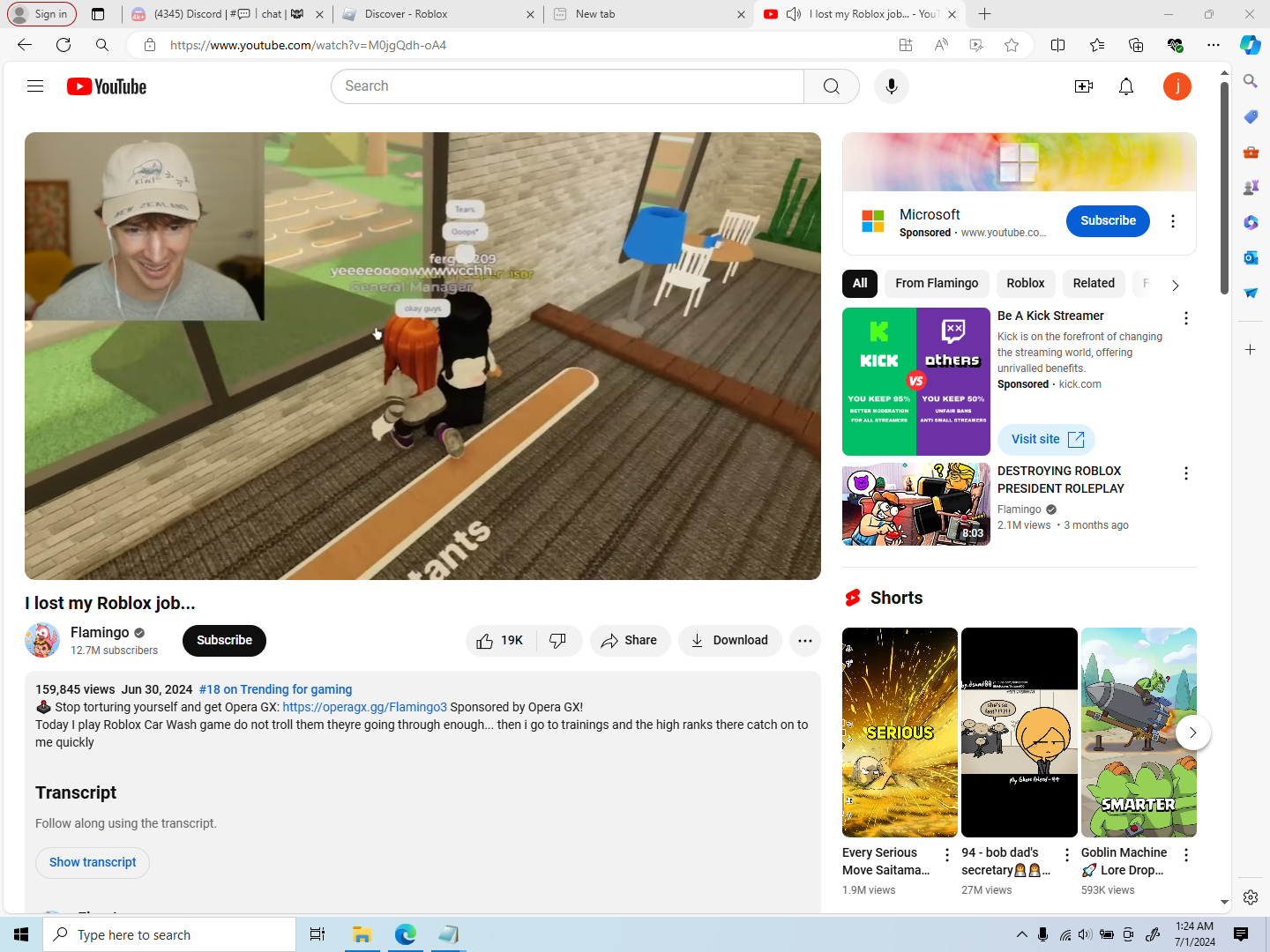Mute the YouTube tab via speaker icon
This screenshot has height=952, width=1270.
(794, 14)
